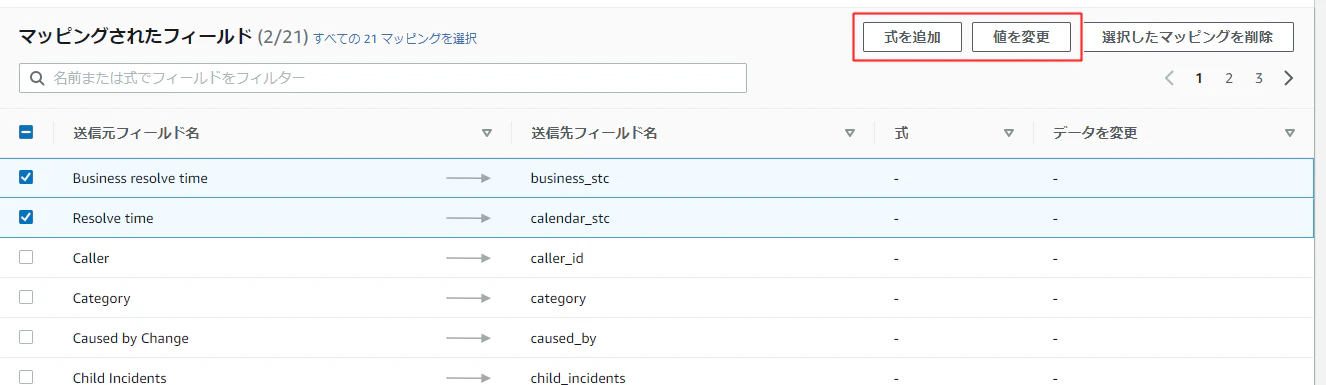The image size is (1326, 385).
Task: Click the 送信先フィールド名 column header
Action: point(594,133)
